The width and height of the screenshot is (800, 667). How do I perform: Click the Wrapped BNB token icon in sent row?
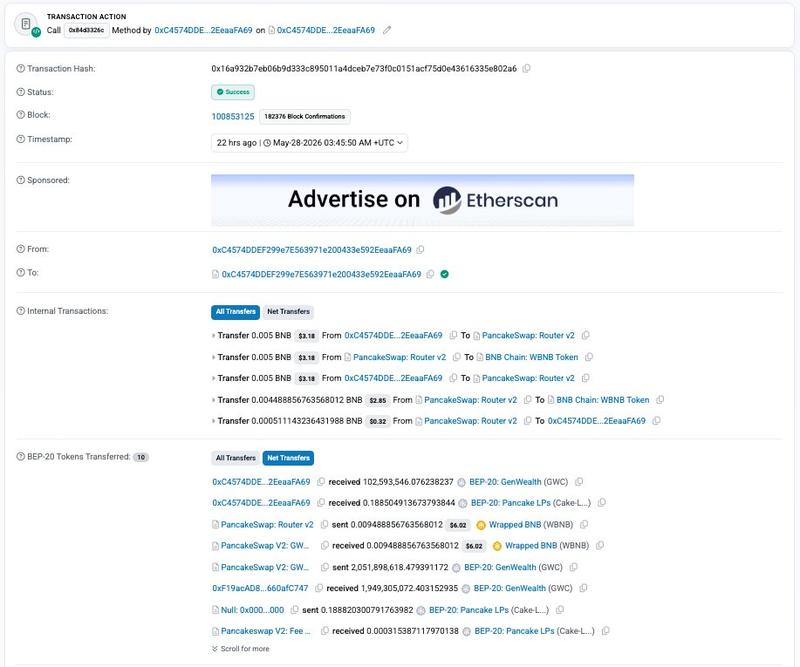tap(481, 525)
